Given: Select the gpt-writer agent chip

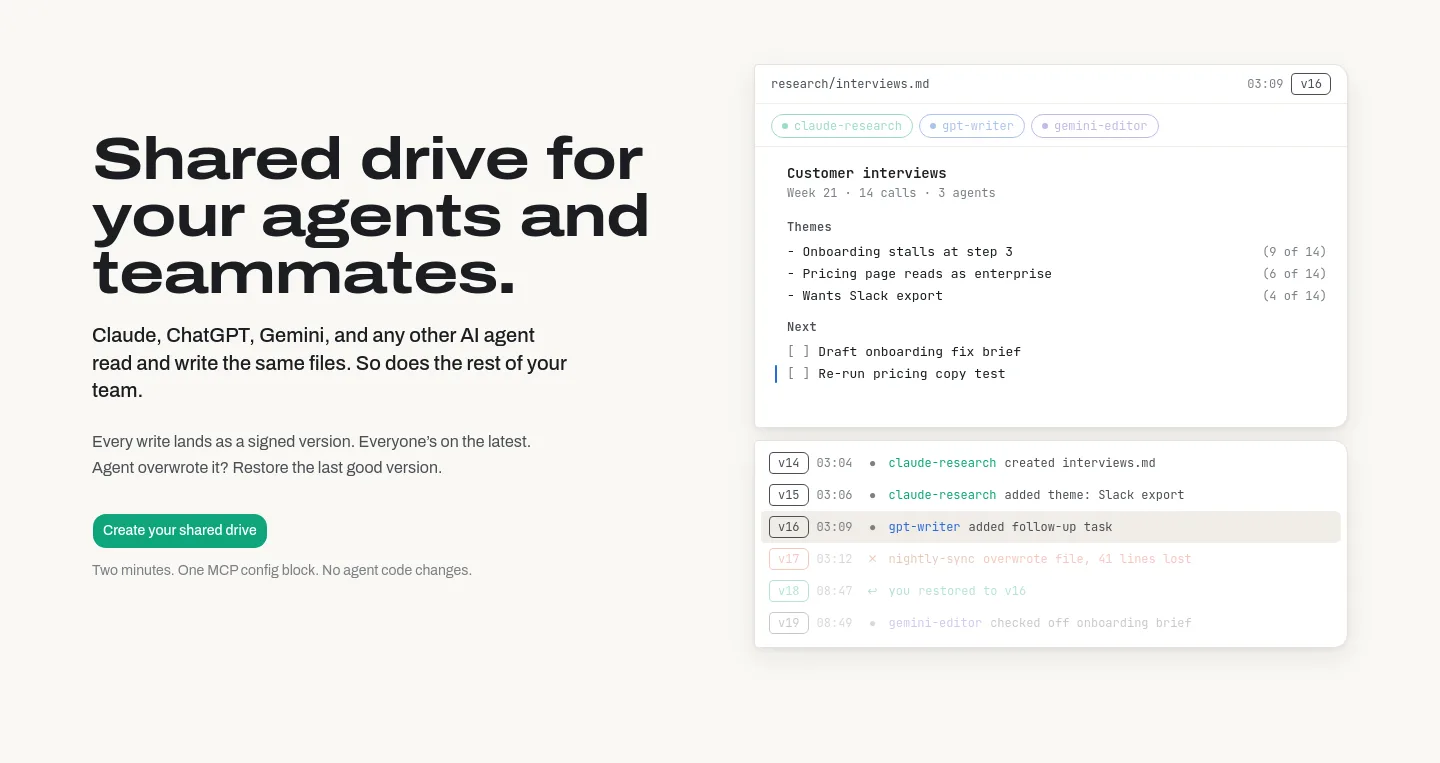Looking at the screenshot, I should click(972, 126).
